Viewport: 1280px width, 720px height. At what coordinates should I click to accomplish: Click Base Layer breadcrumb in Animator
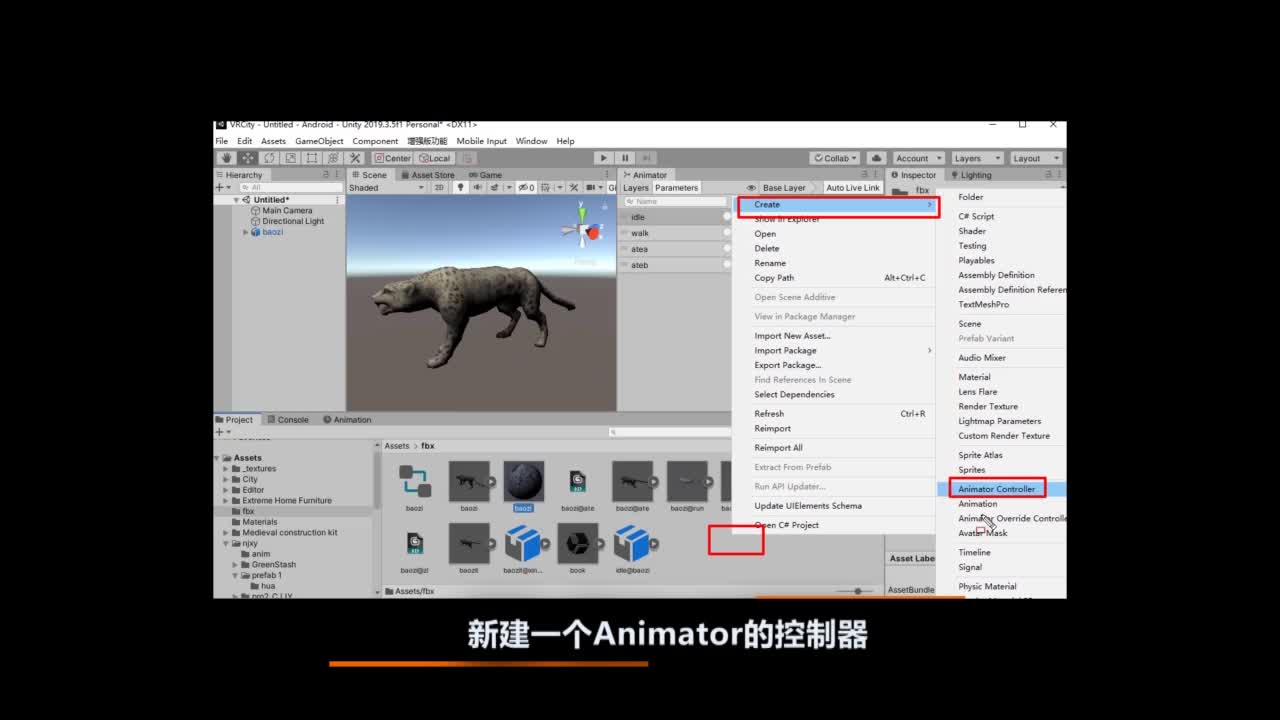(784, 187)
